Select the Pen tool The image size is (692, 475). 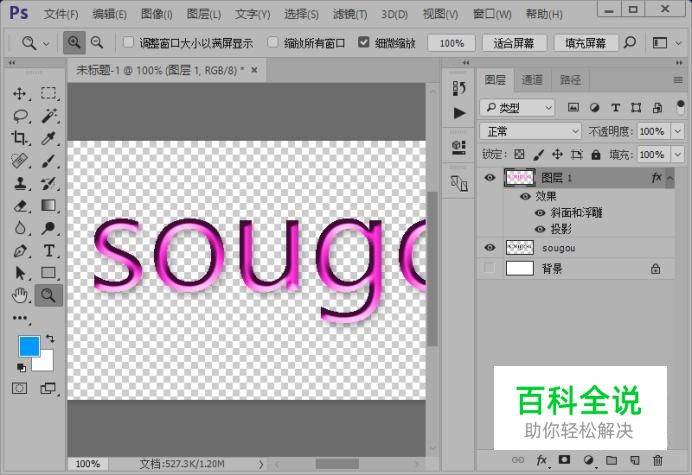click(19, 250)
